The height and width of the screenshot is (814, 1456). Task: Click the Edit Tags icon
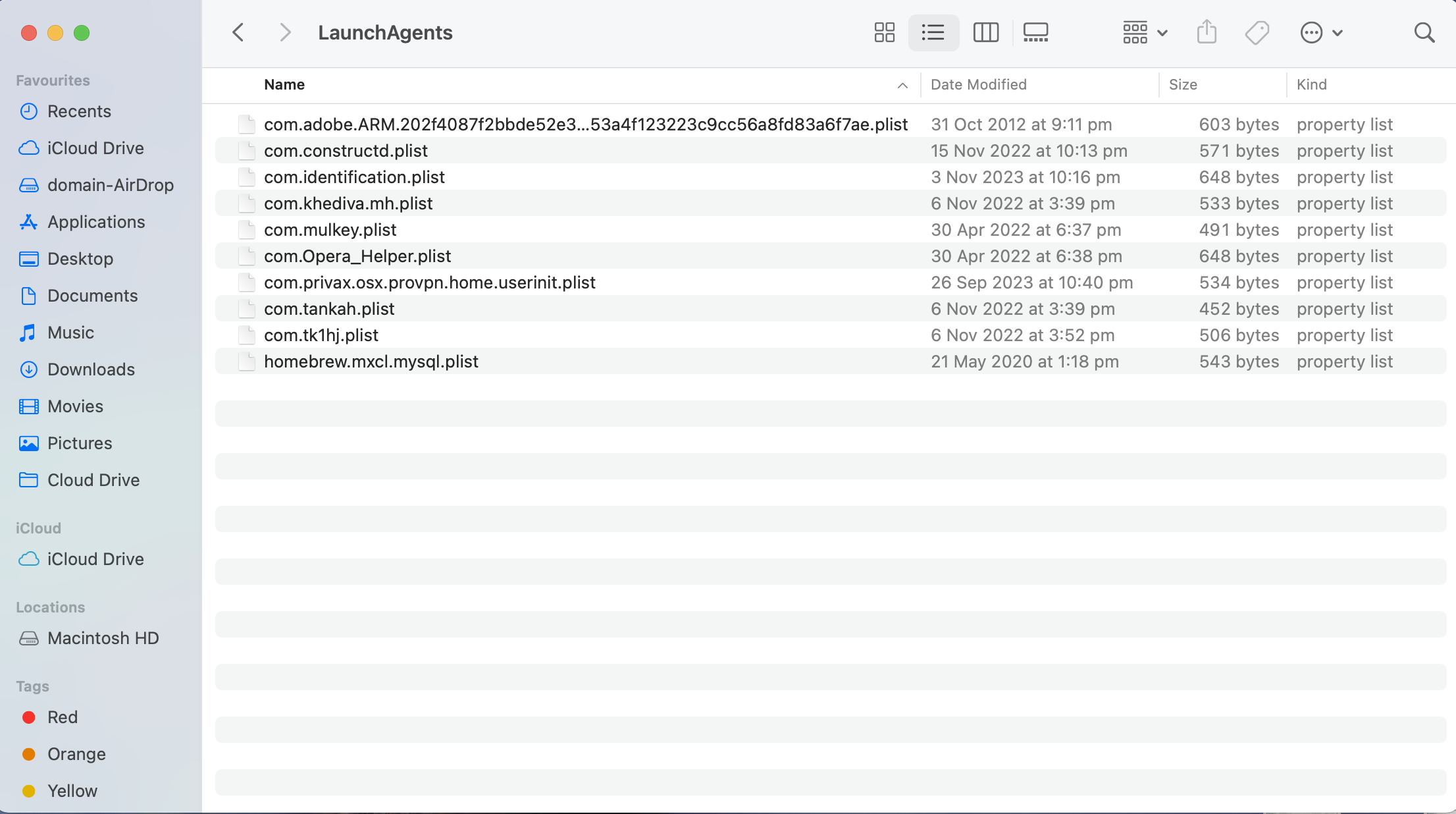point(1257,32)
